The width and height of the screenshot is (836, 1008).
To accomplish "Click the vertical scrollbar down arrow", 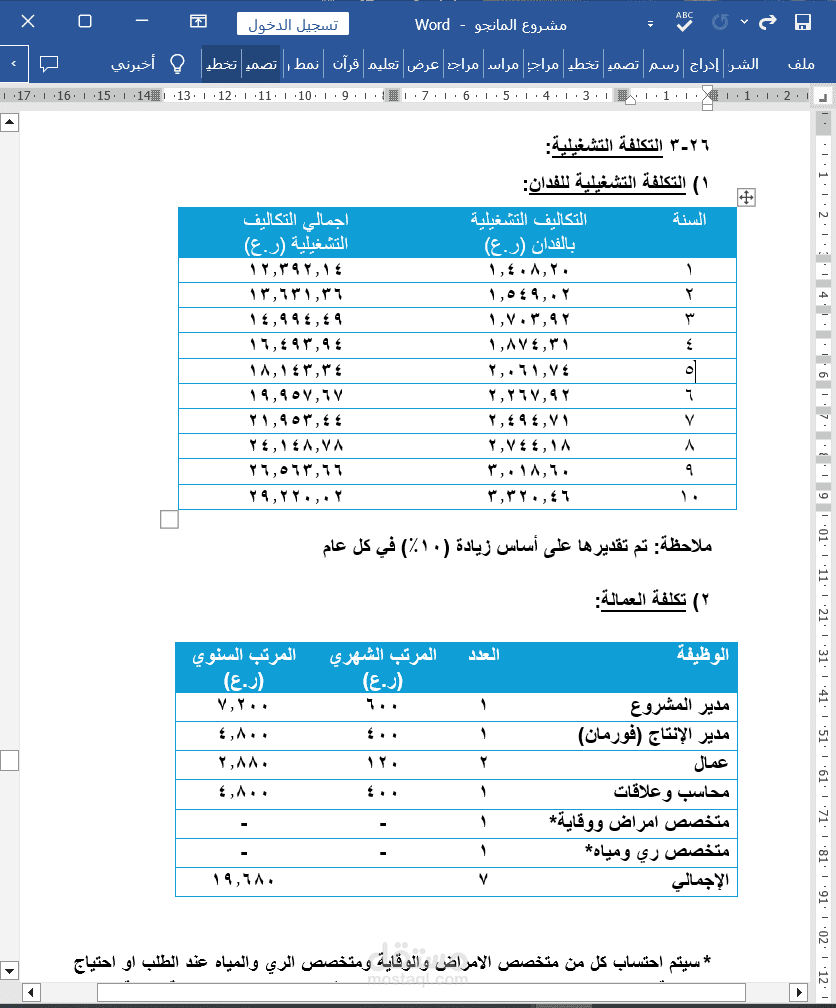I will click(x=10, y=969).
